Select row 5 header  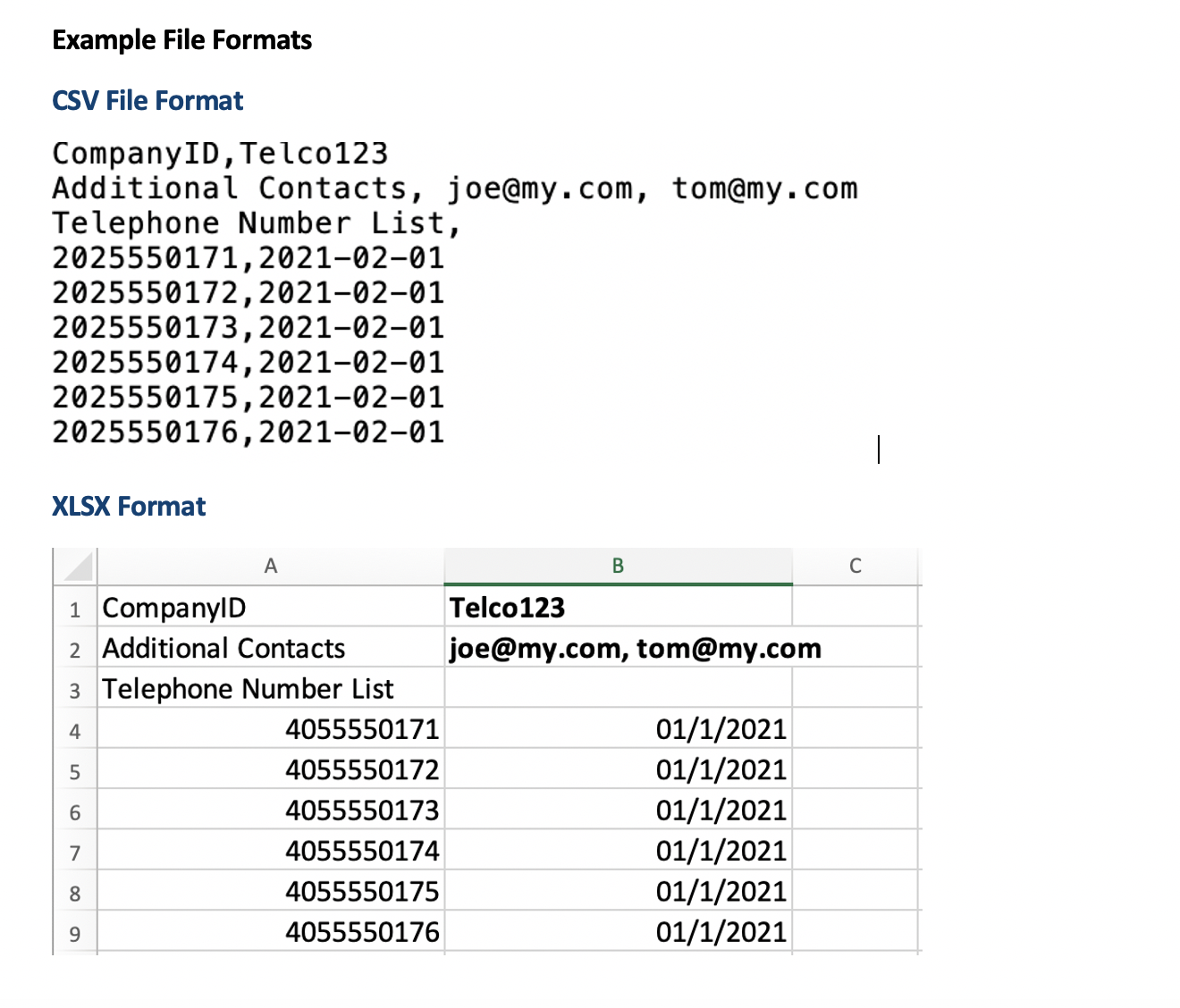tap(75, 772)
